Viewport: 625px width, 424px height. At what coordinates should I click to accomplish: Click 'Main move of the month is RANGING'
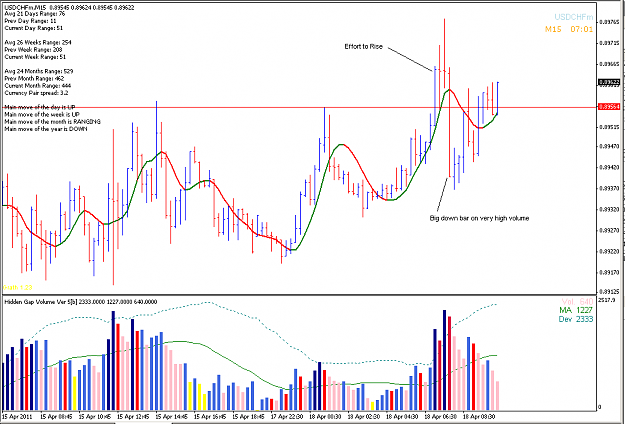pos(53,122)
